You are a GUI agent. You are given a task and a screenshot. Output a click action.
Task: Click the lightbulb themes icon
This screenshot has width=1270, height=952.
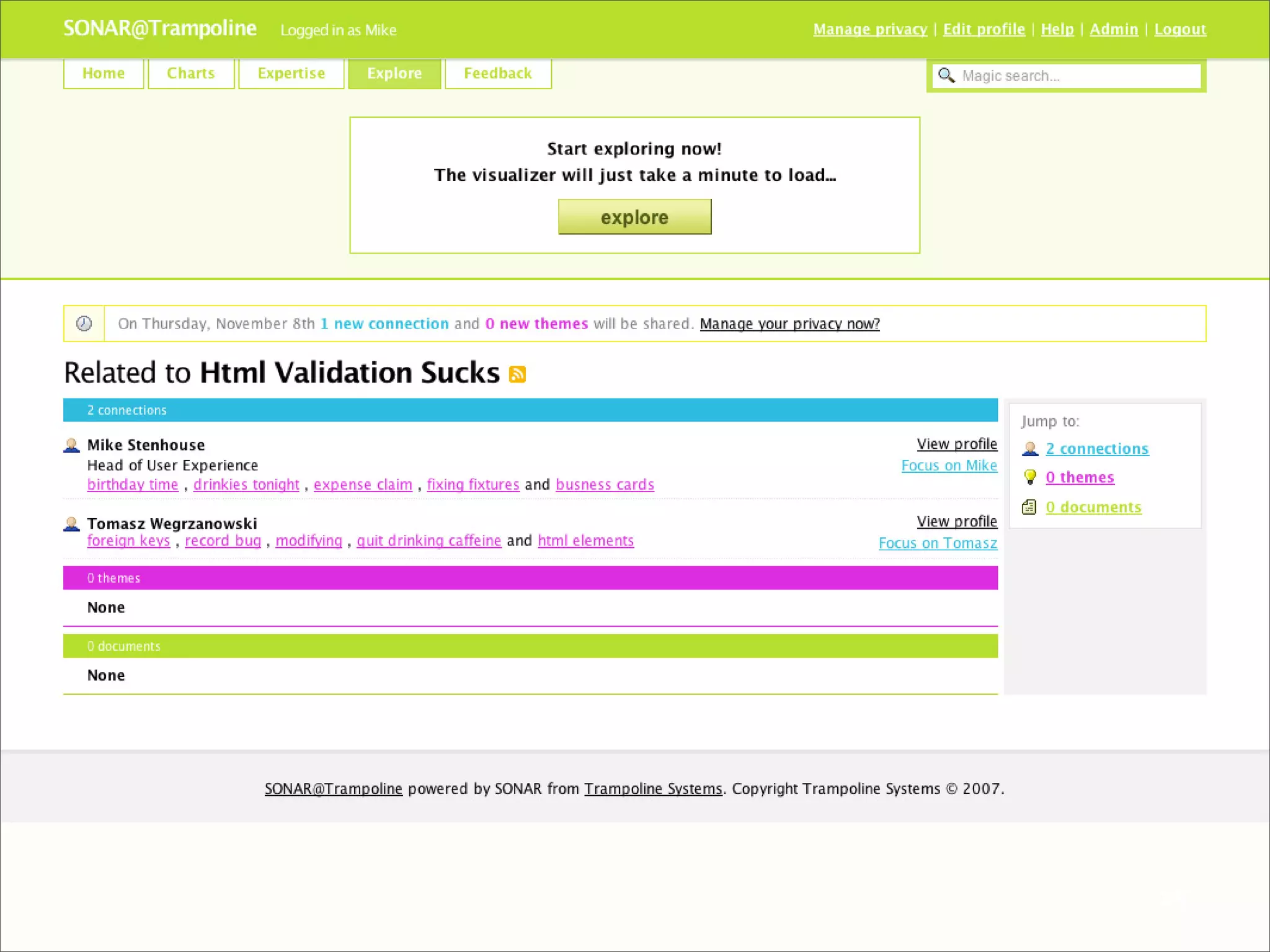[1030, 477]
